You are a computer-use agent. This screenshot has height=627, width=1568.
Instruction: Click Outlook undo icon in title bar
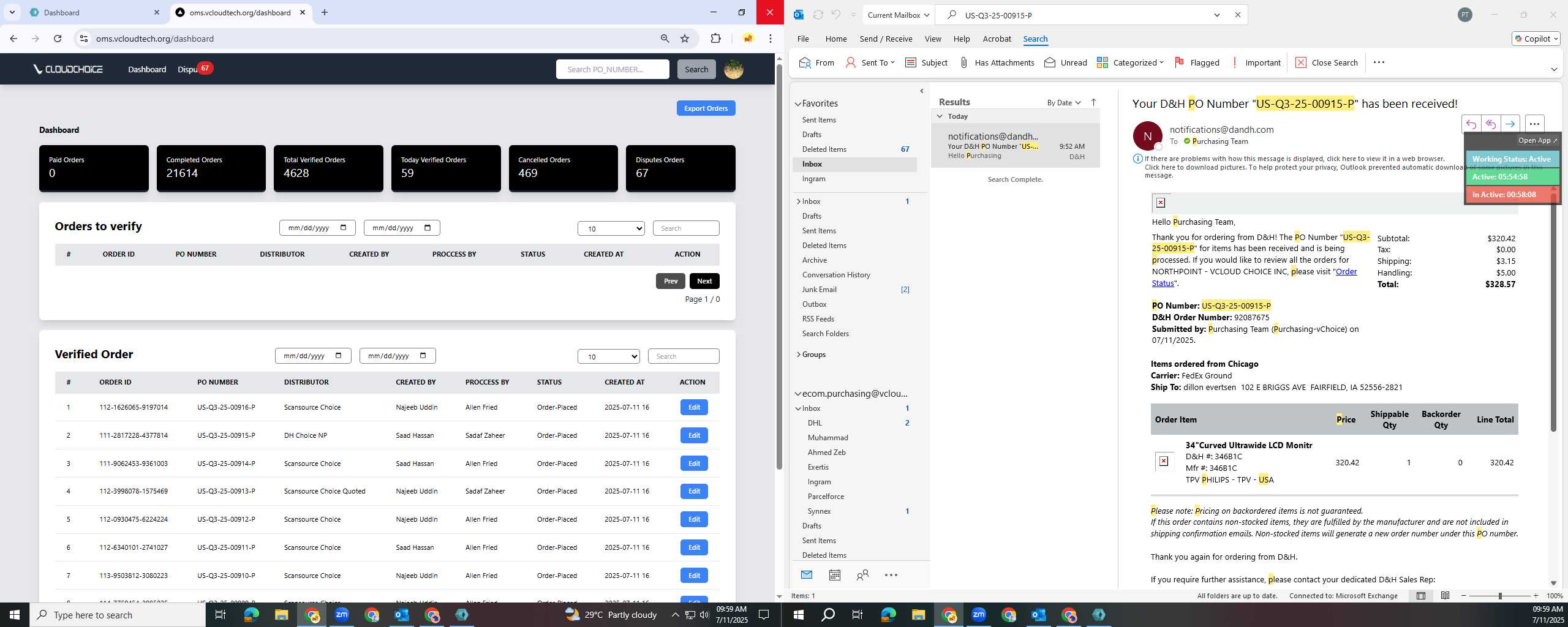coord(836,15)
